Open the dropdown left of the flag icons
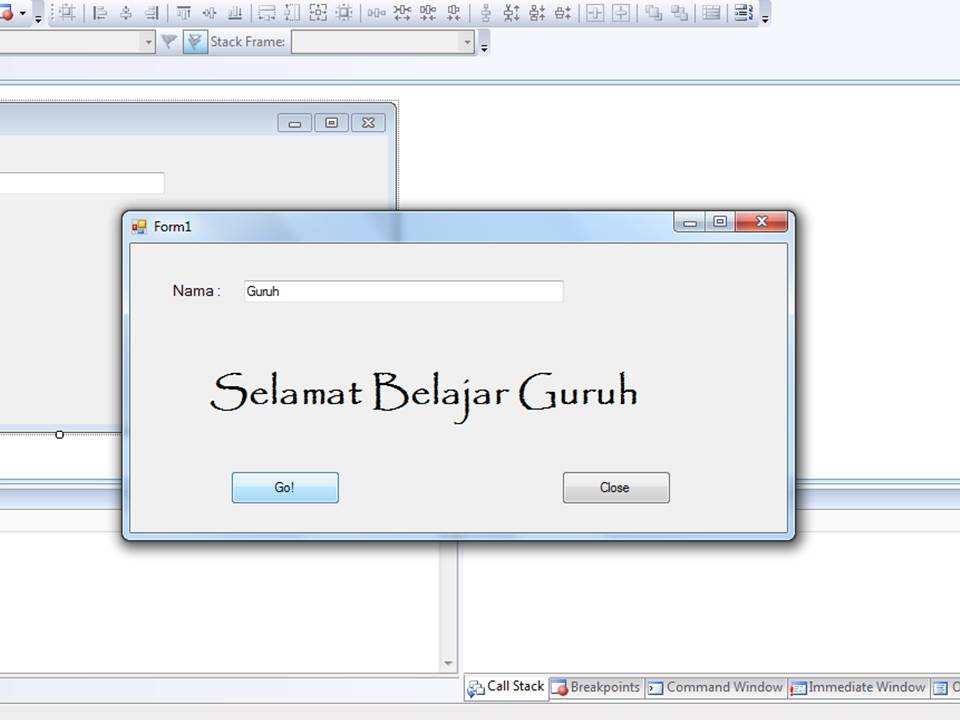The image size is (960, 720). coord(148,42)
